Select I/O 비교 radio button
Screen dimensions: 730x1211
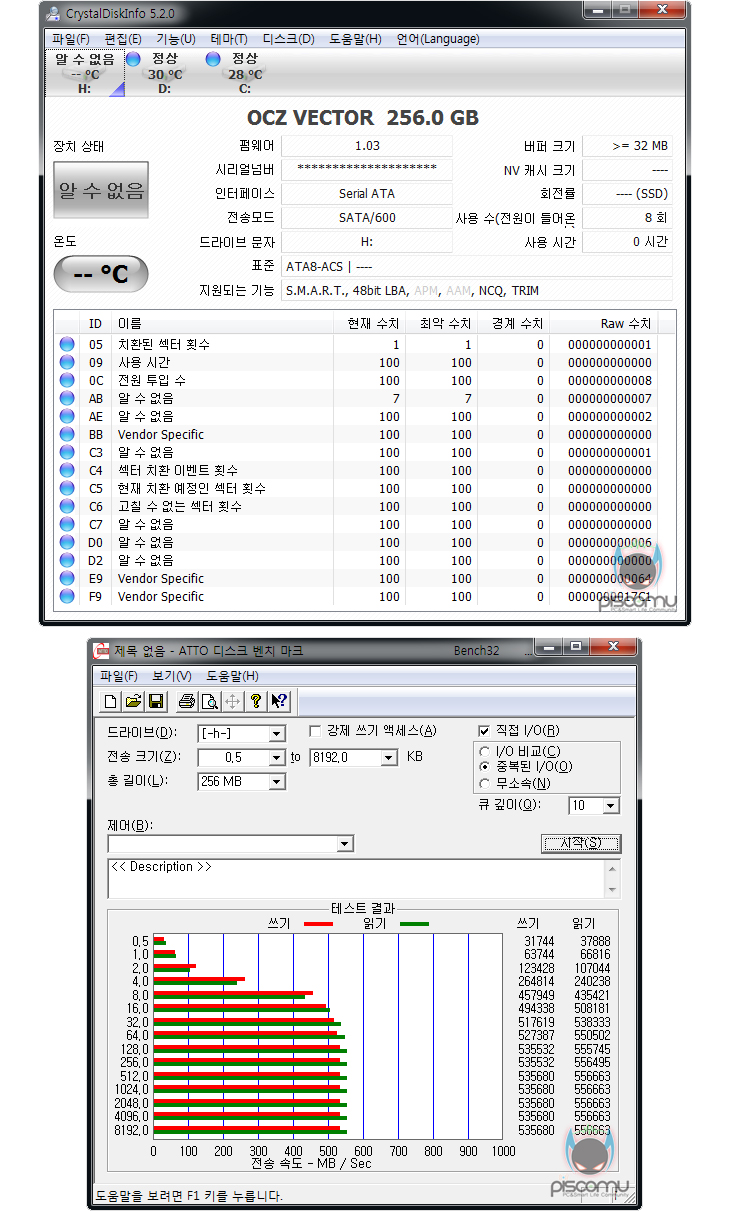(486, 751)
